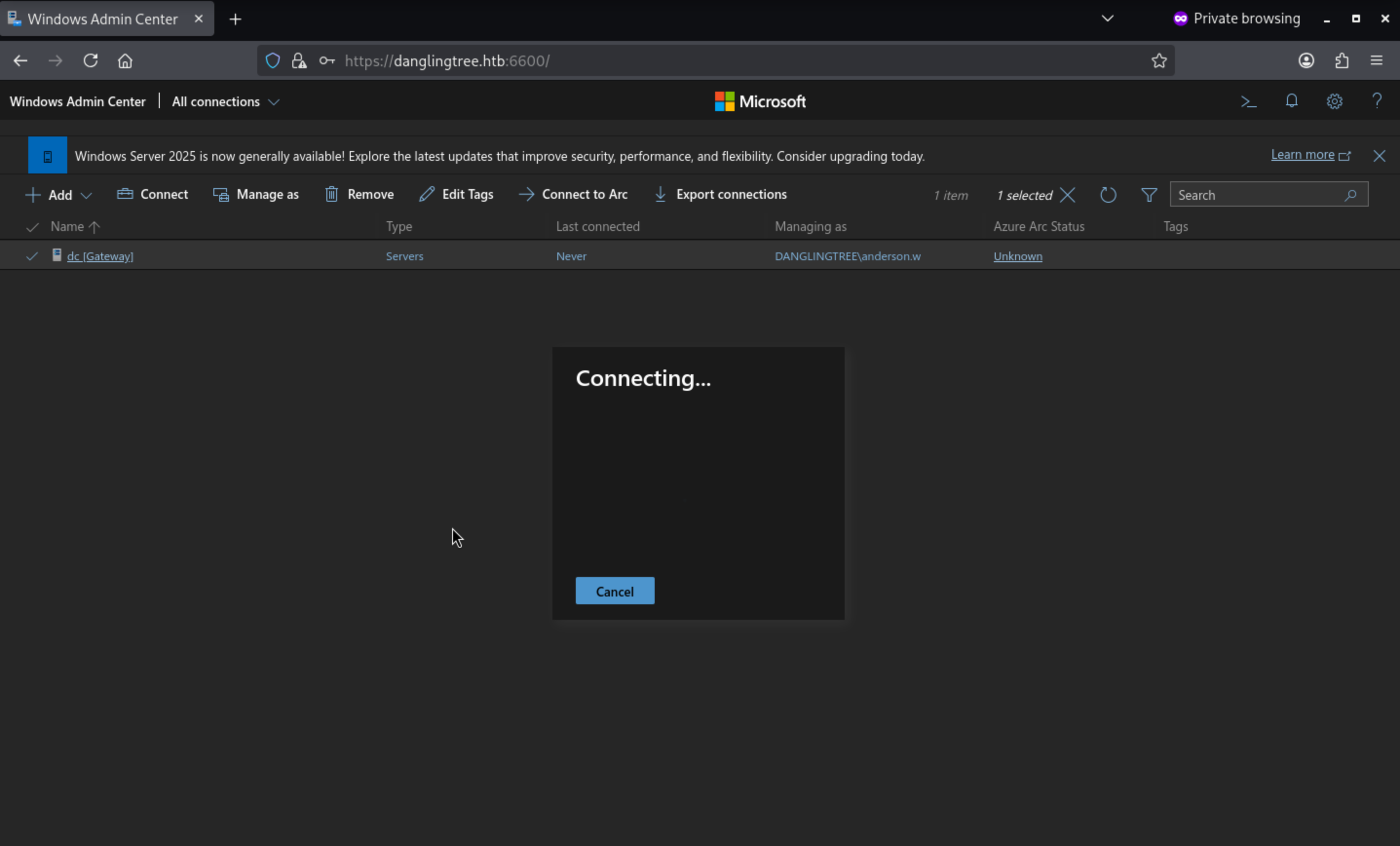Open Windows Admin Center settings gear
Image resolution: width=1400 pixels, height=846 pixels.
pos(1334,102)
